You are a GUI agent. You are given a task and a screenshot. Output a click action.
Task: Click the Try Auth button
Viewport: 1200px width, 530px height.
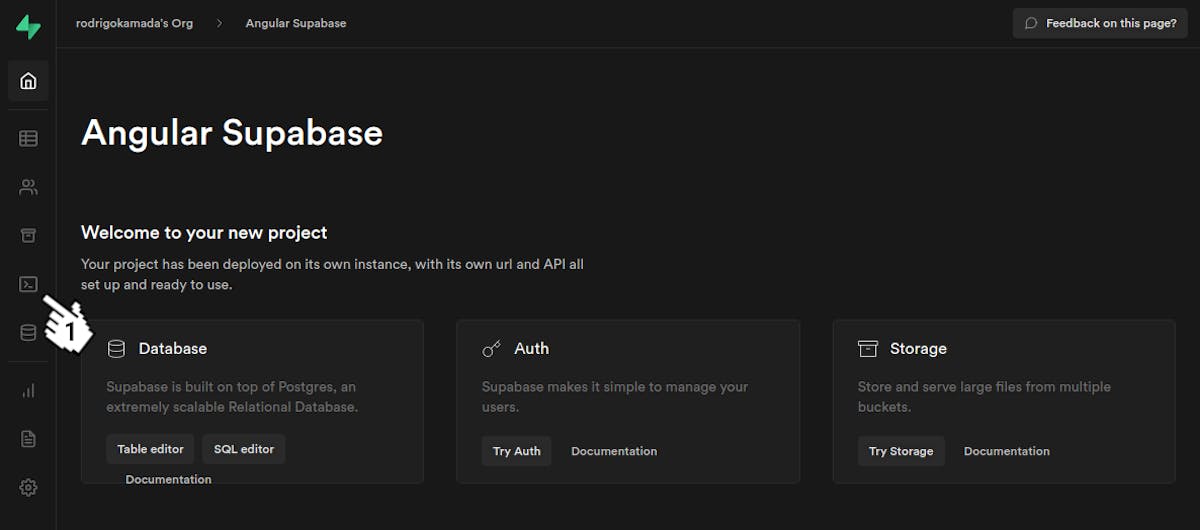(516, 451)
